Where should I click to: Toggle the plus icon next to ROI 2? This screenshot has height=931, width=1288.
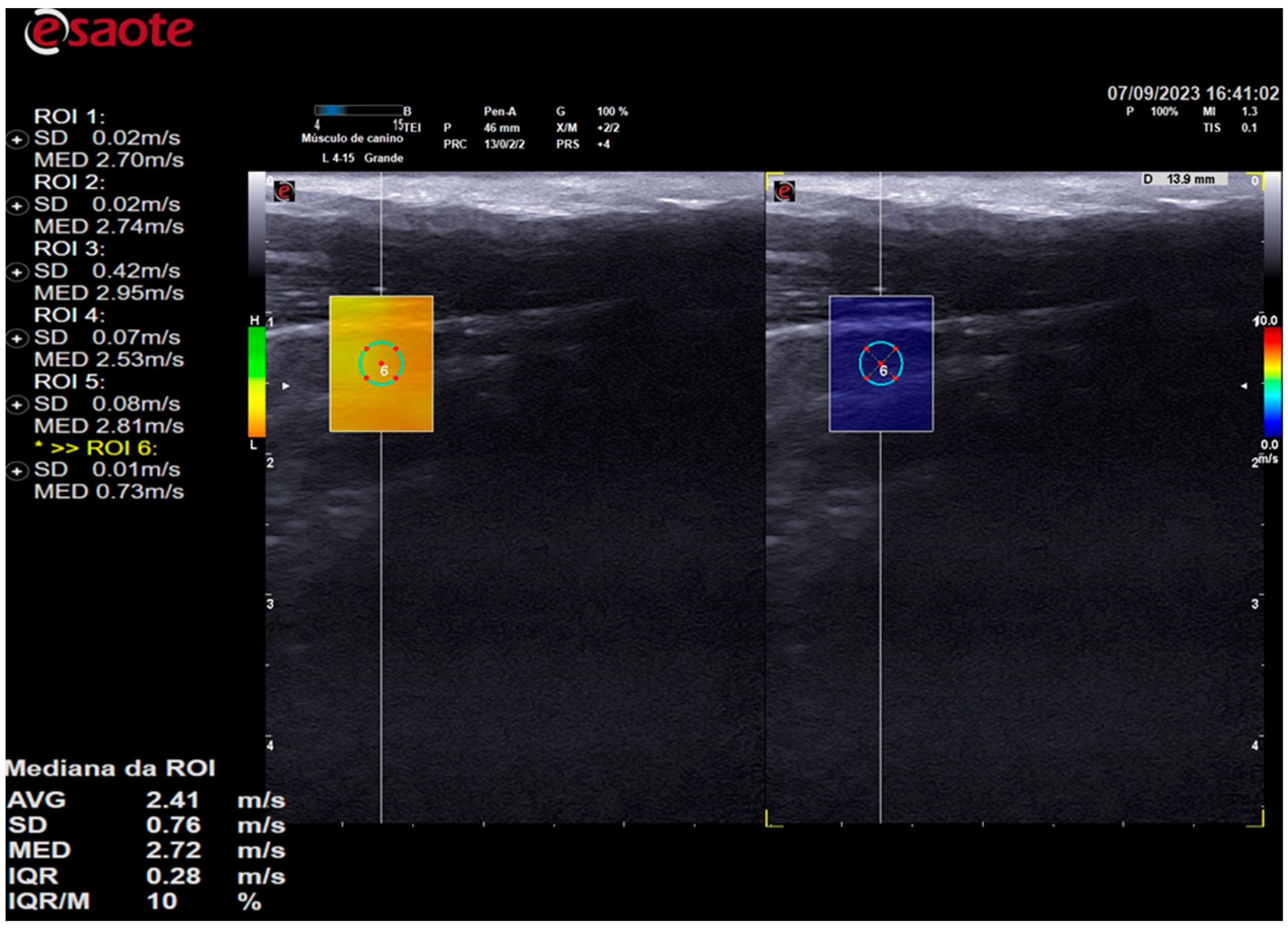(17, 206)
